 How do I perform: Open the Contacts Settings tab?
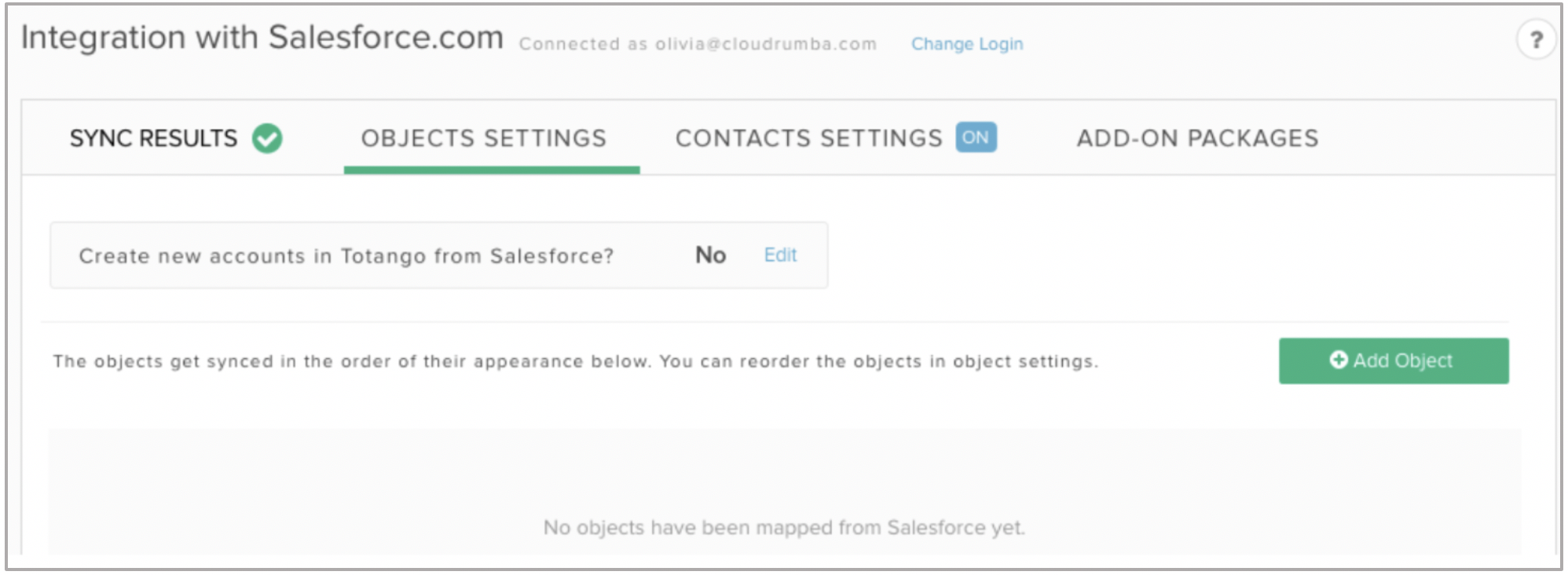(809, 138)
